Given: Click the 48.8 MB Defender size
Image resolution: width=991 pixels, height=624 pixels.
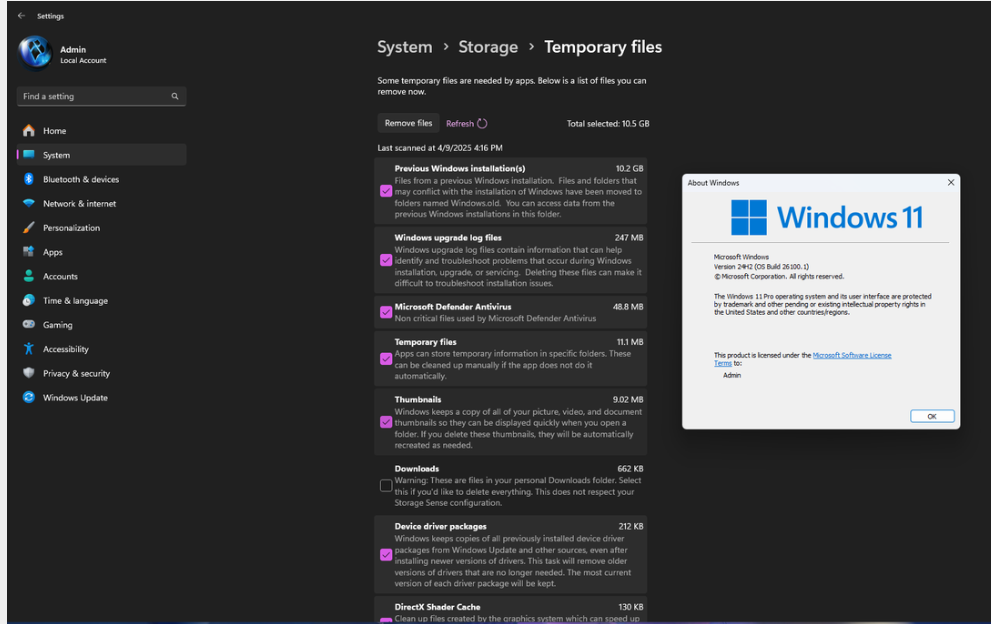Looking at the screenshot, I should coord(628,307).
